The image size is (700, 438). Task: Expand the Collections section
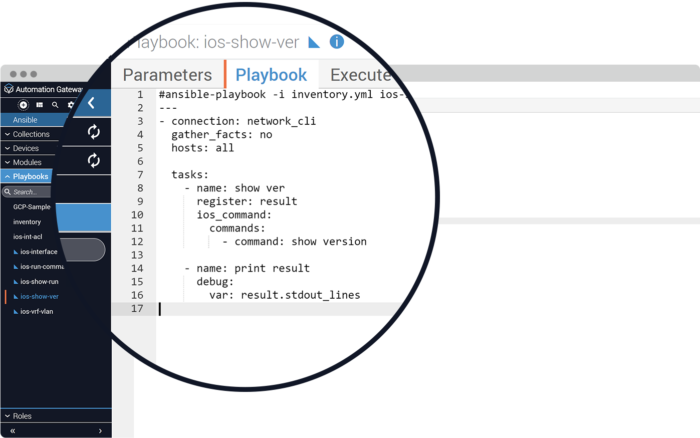[30, 134]
